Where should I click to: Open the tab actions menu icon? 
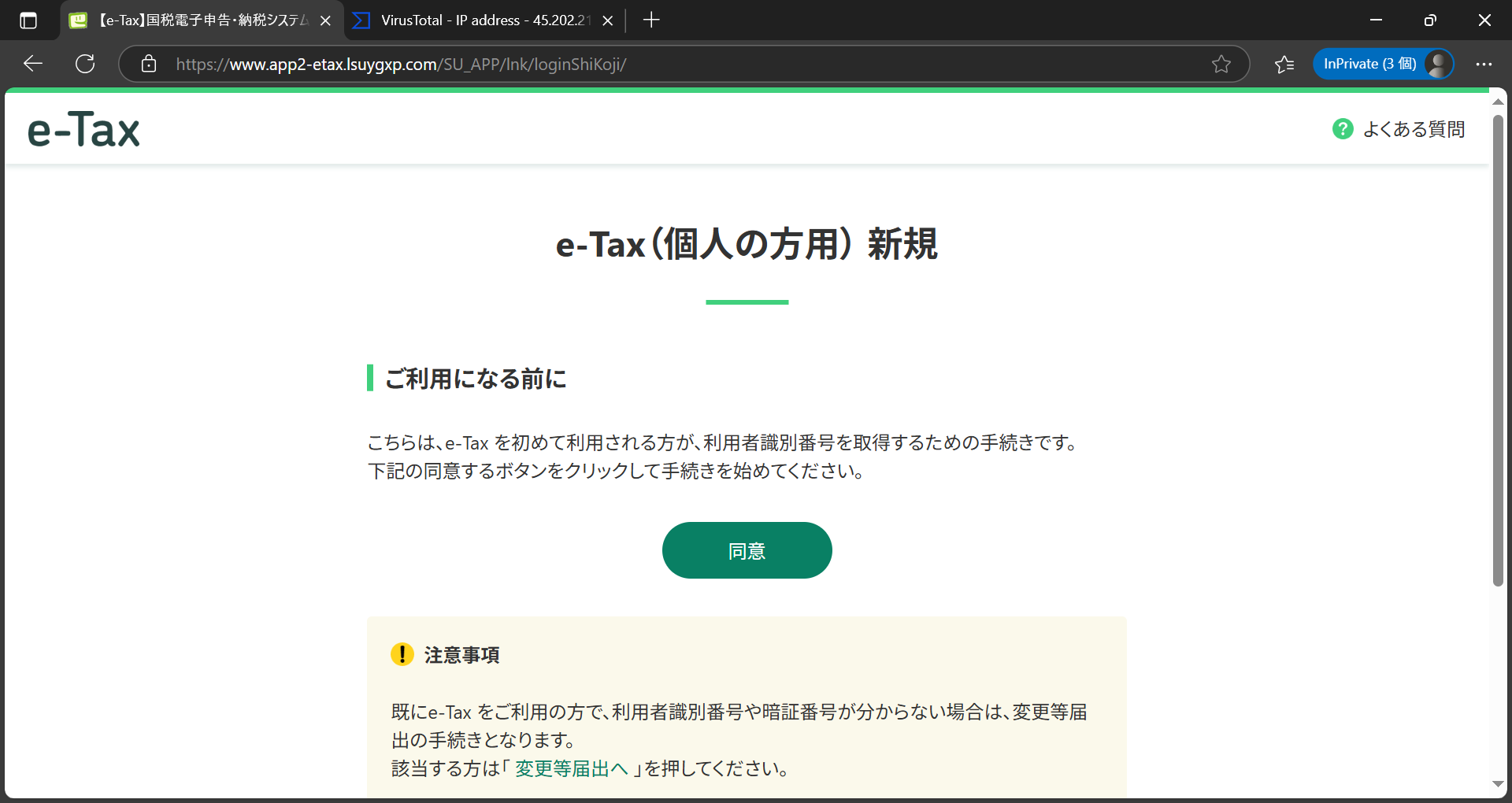28,20
